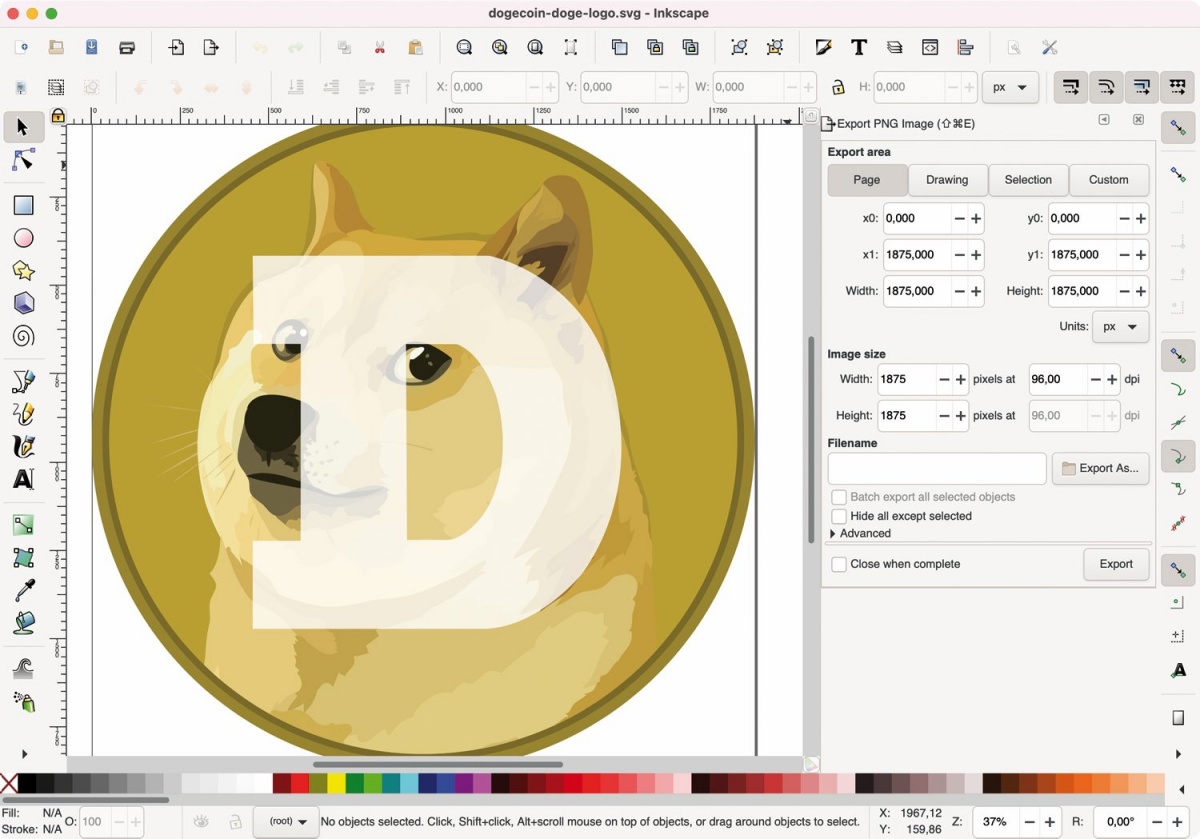Create a new document

[x=21, y=47]
